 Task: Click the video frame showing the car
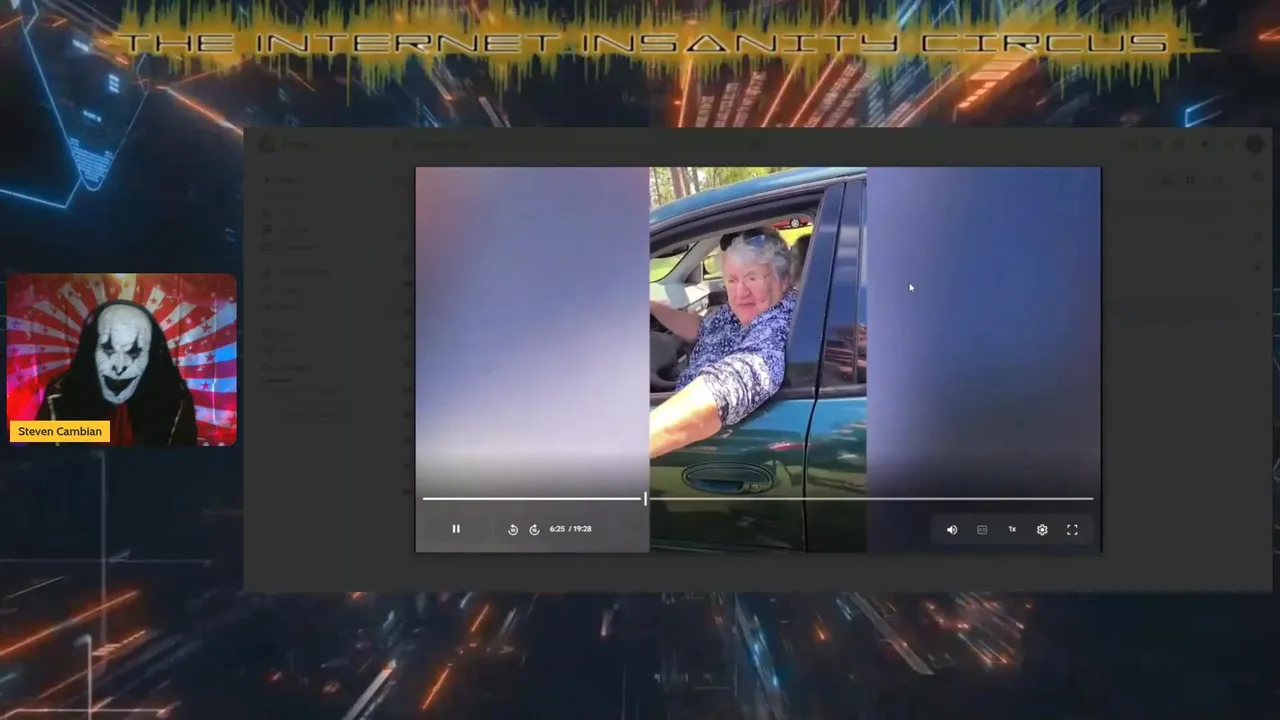(x=758, y=359)
